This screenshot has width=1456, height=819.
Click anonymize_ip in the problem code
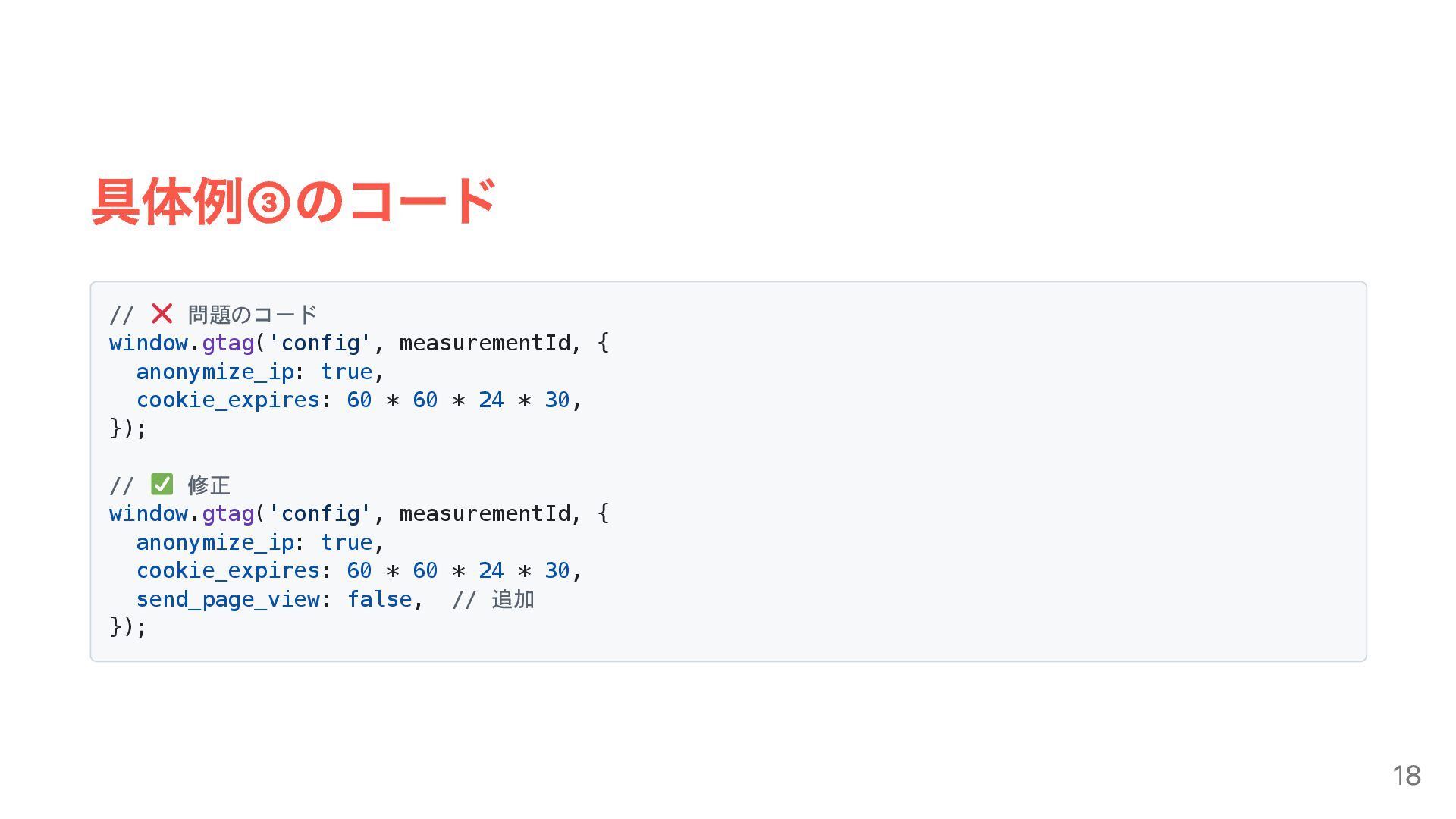[215, 372]
